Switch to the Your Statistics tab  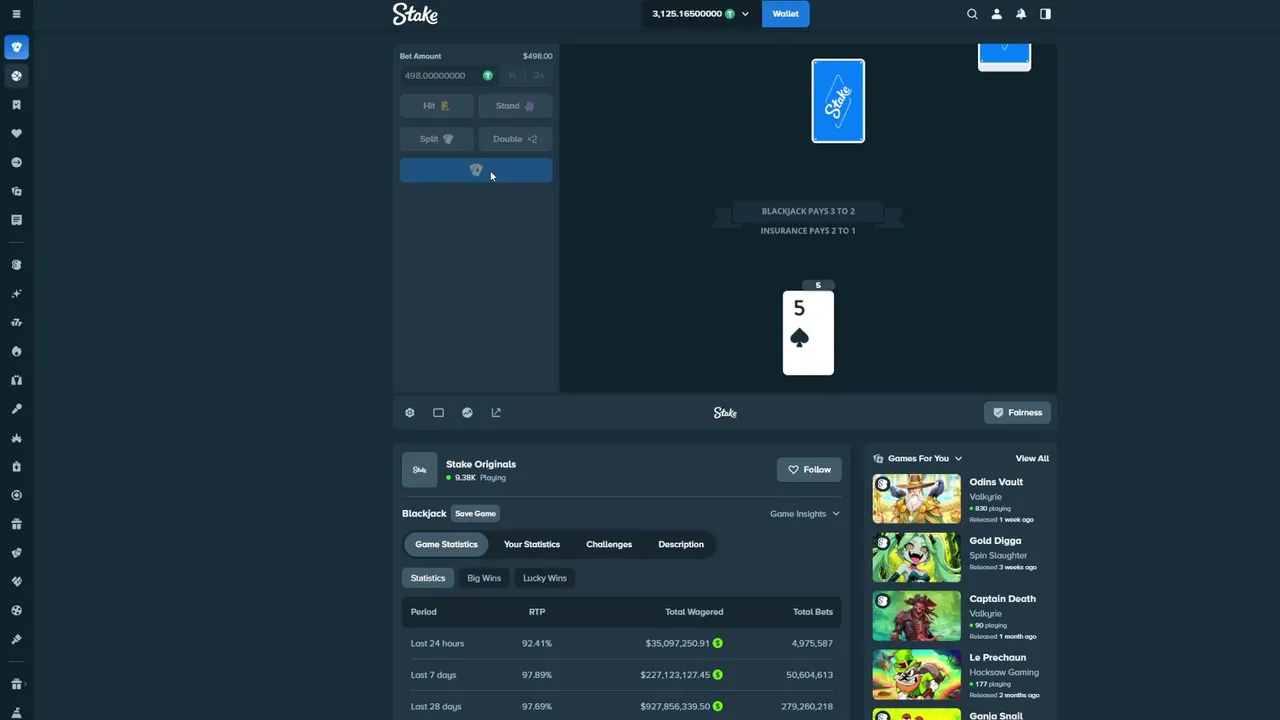point(532,545)
